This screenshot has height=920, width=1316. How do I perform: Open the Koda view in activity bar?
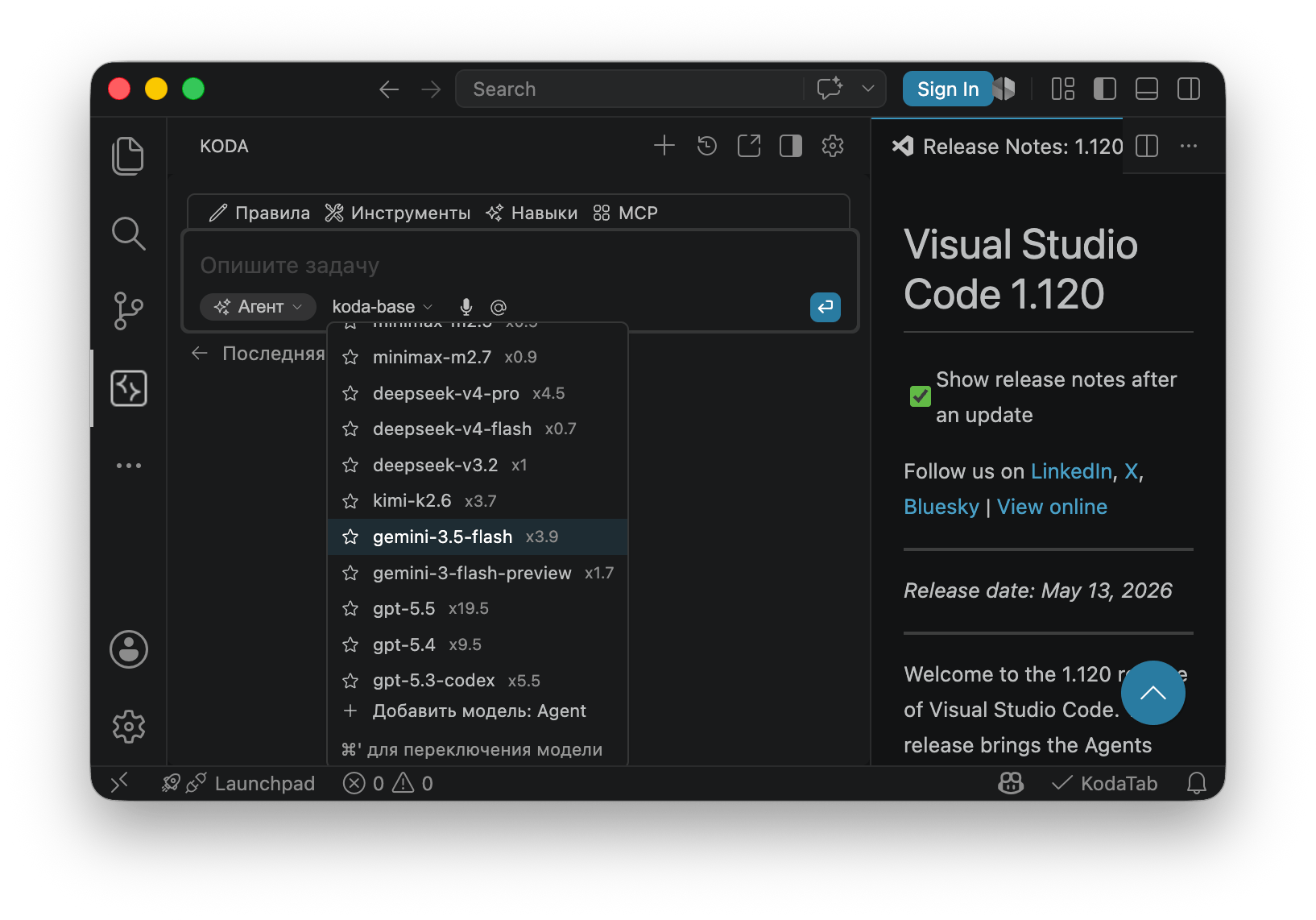coord(128,388)
